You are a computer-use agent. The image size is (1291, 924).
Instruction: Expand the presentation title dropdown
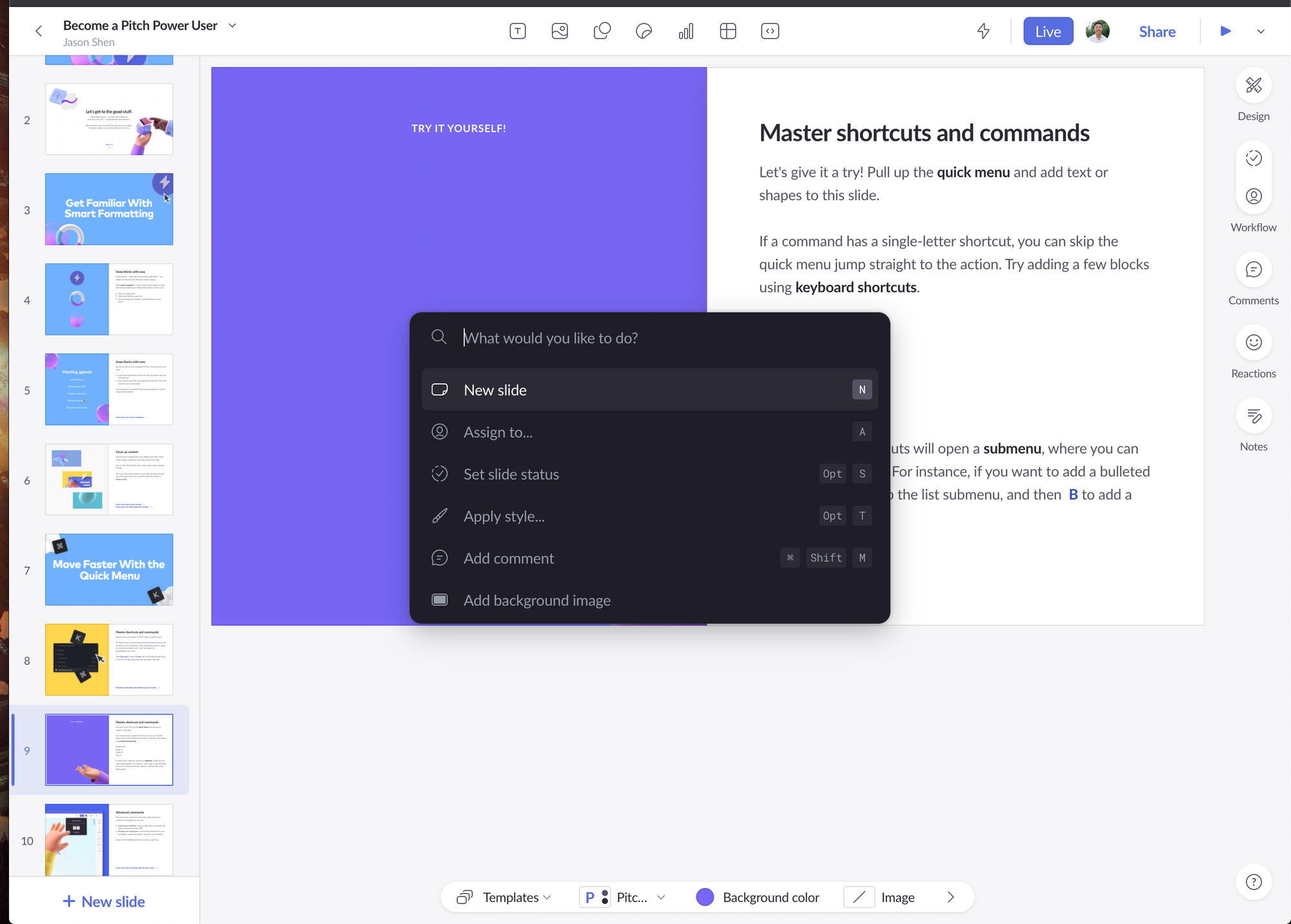233,26
